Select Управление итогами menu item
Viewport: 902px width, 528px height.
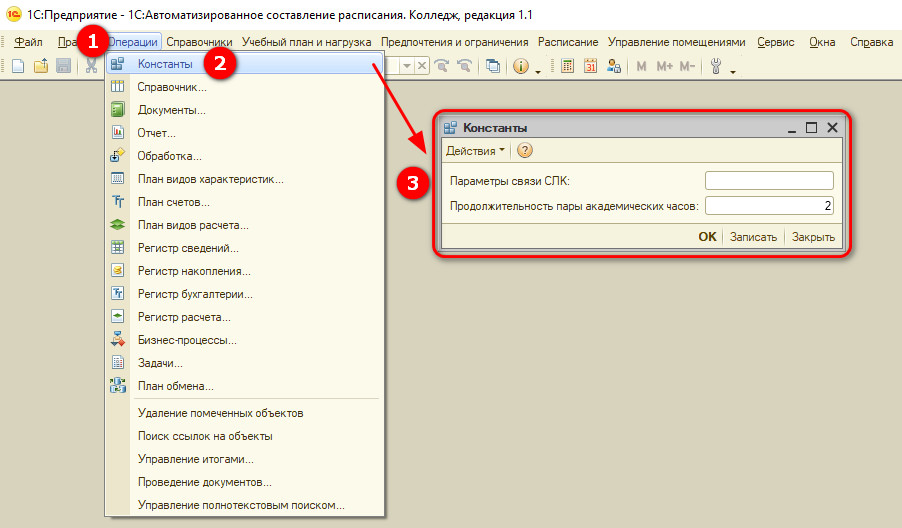pyautogui.click(x=244, y=459)
